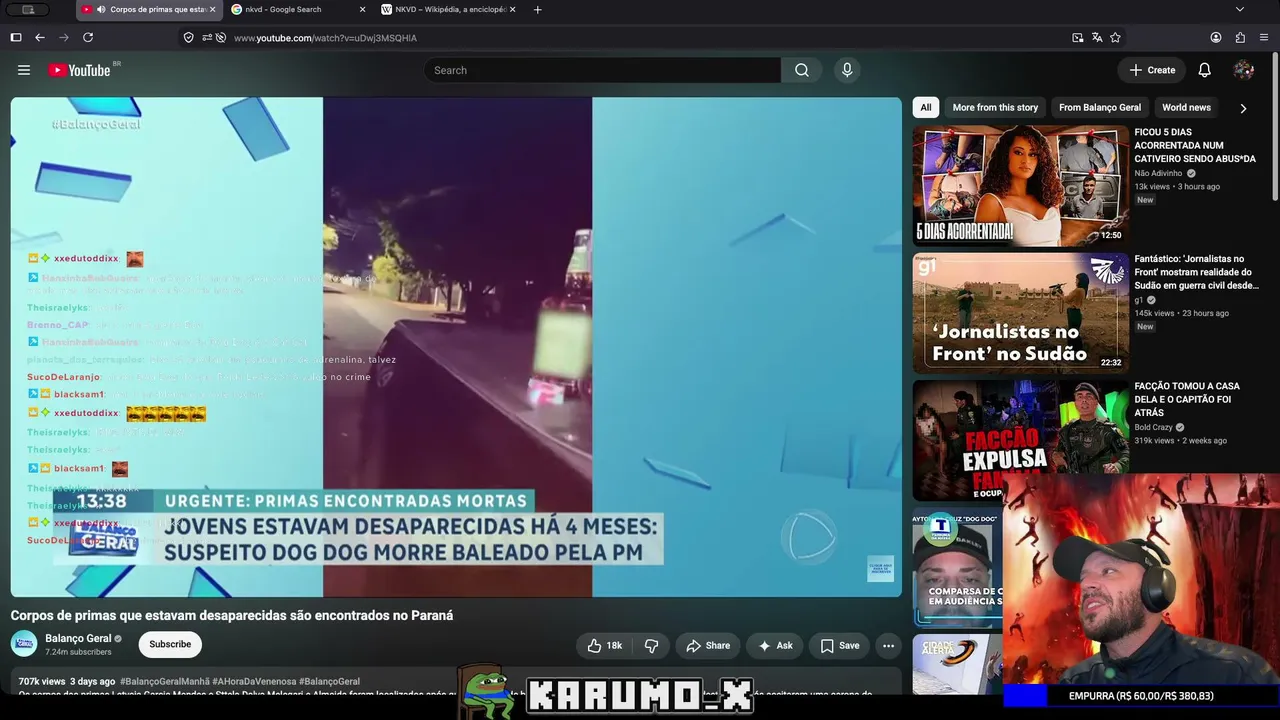This screenshot has width=1280, height=720.
Task: Expand the list all tabs dropdown
Action: coord(1240,9)
